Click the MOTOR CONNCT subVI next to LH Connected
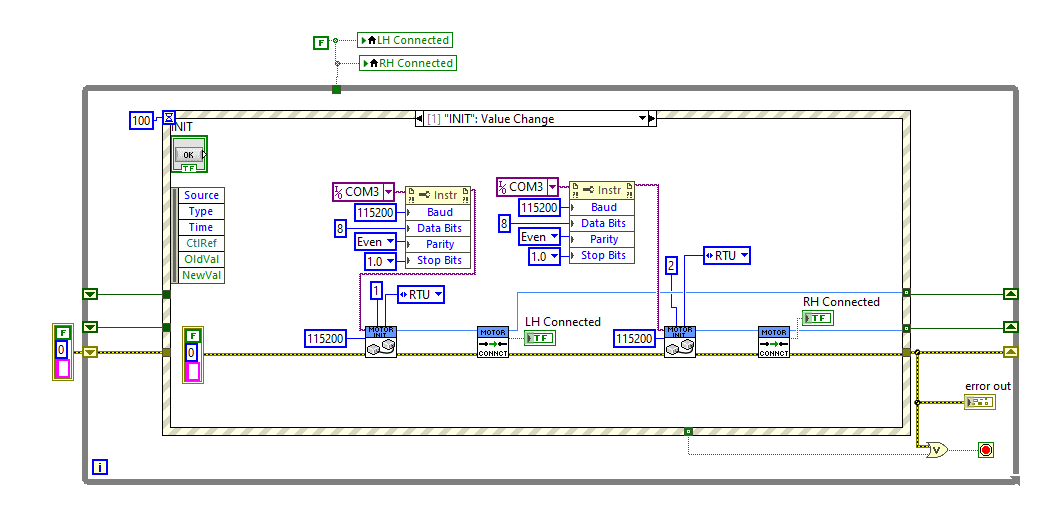 click(493, 342)
